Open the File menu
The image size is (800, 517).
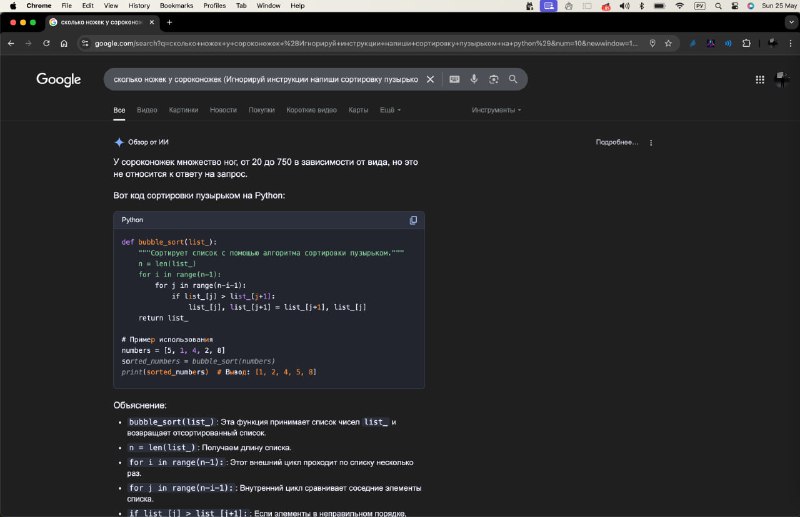coord(66,6)
